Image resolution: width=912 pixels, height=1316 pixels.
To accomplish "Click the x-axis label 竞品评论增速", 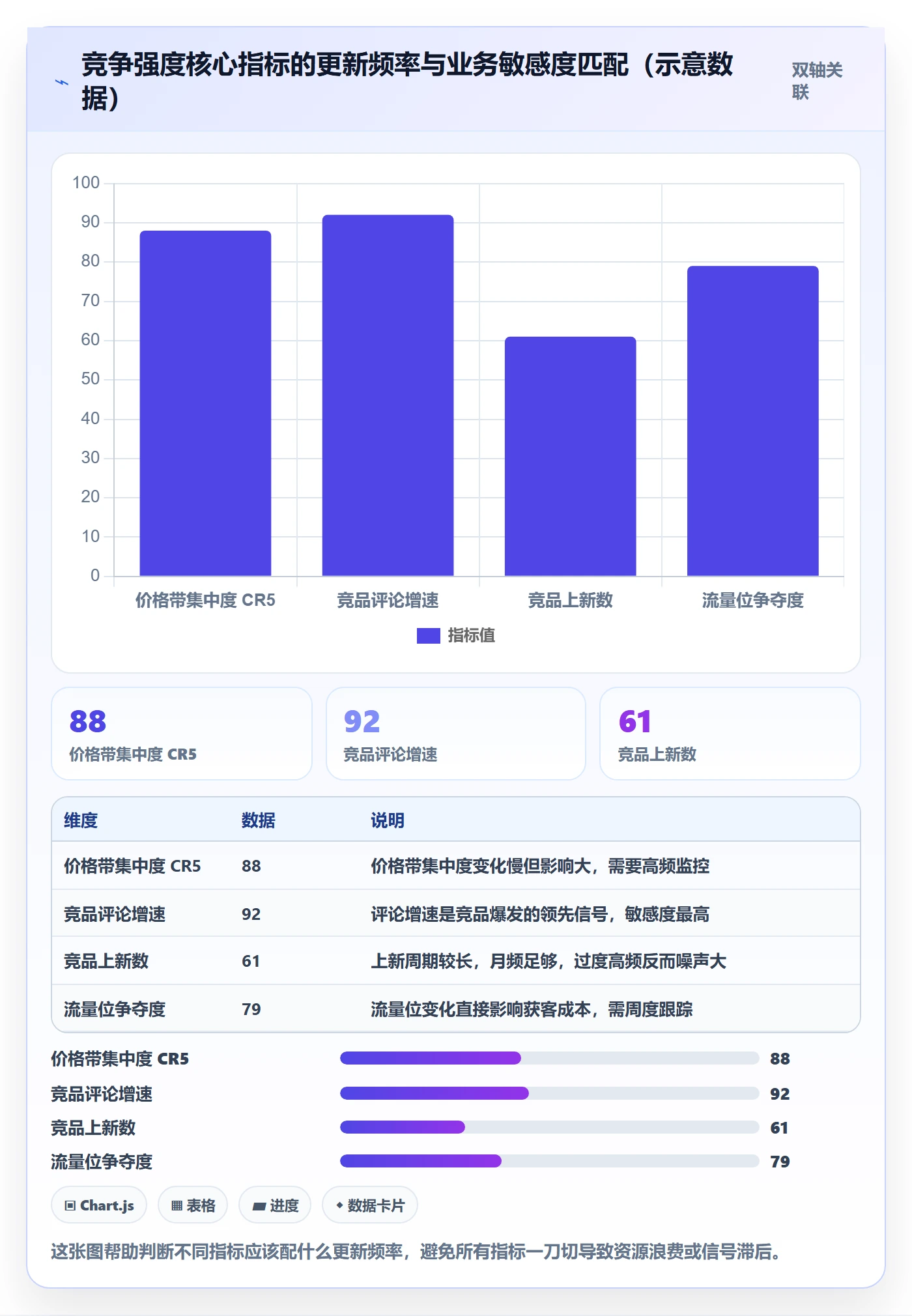I will click(x=388, y=600).
